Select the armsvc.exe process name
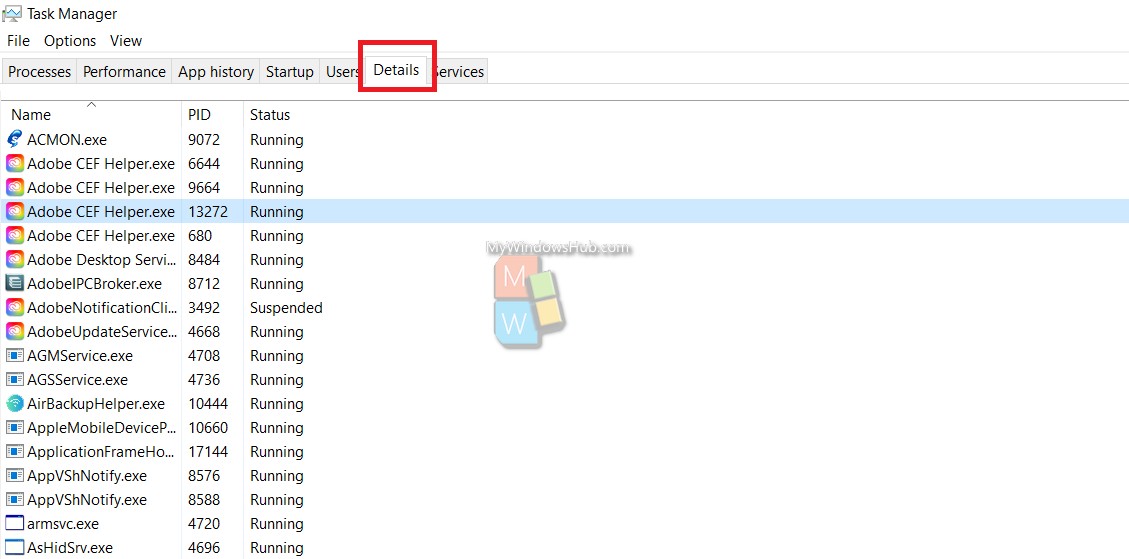 click(63, 524)
